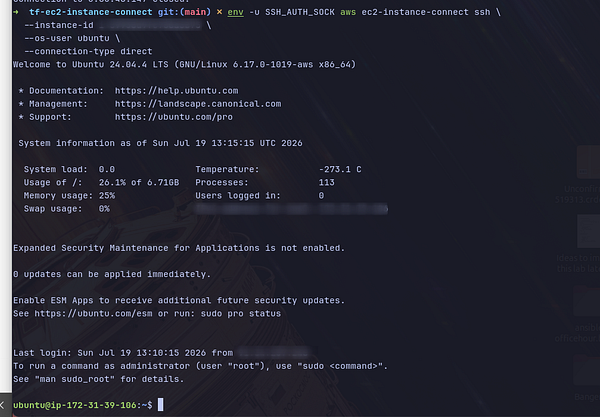Click the 'Users logged in:' label
Image resolution: width=600 pixels, height=417 pixels.
pos(238,196)
